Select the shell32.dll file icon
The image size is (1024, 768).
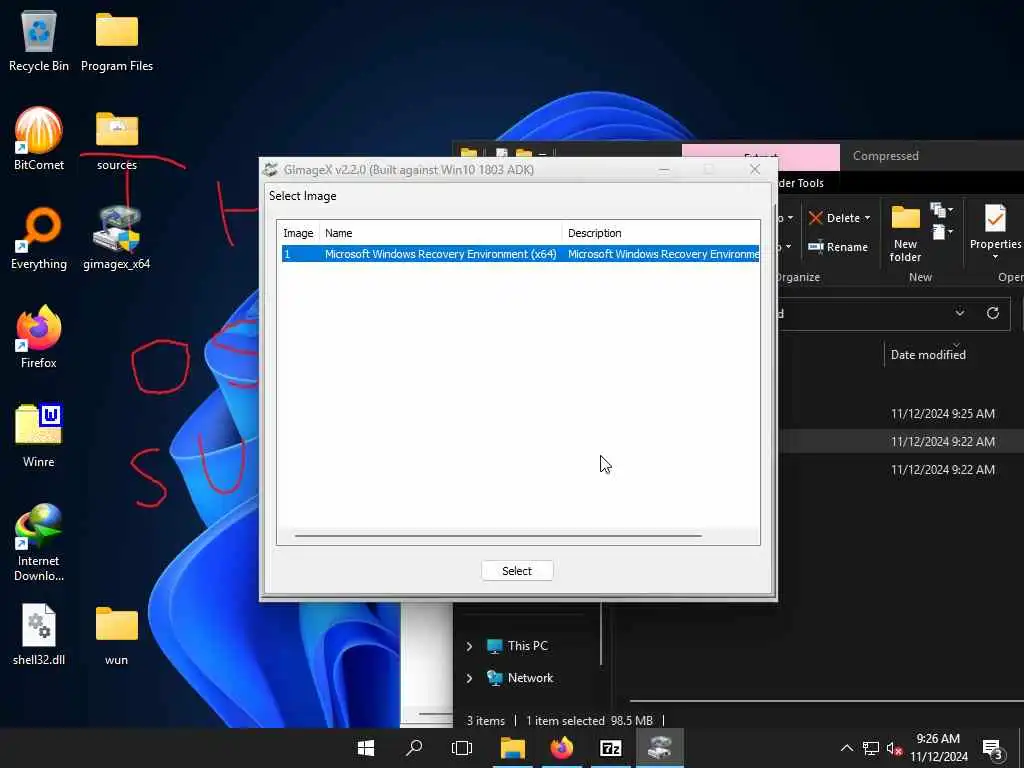(39, 633)
